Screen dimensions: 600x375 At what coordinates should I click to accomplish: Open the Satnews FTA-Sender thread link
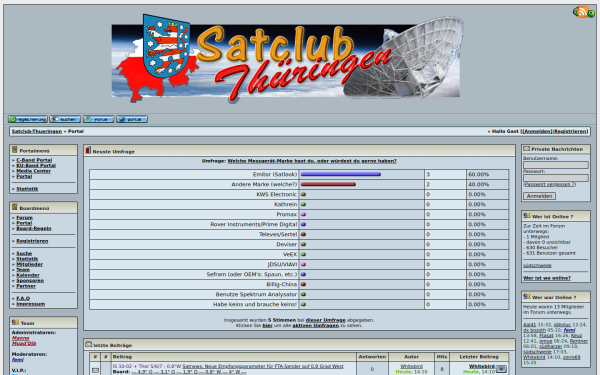263,366
